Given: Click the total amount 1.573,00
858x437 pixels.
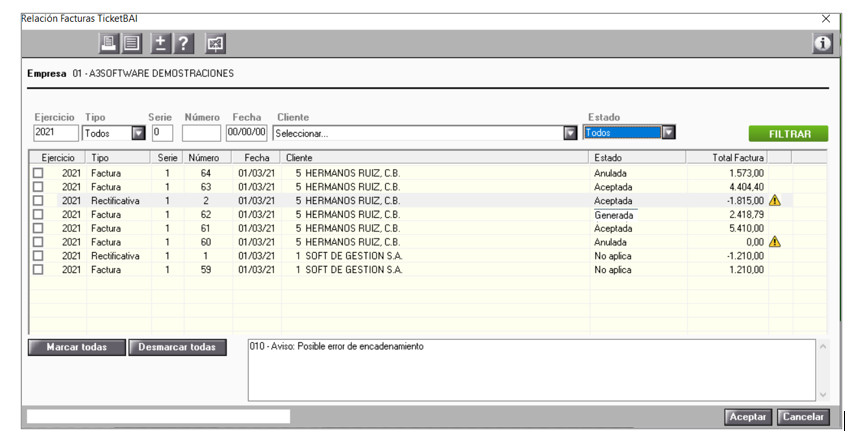Looking at the screenshot, I should click(746, 173).
